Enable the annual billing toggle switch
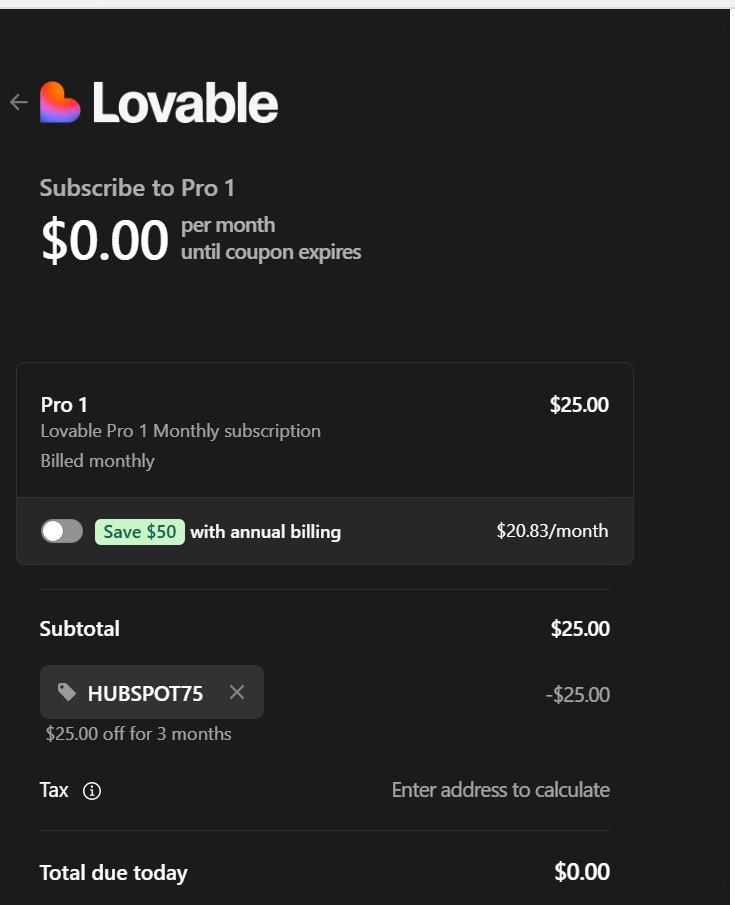 [x=62, y=531]
